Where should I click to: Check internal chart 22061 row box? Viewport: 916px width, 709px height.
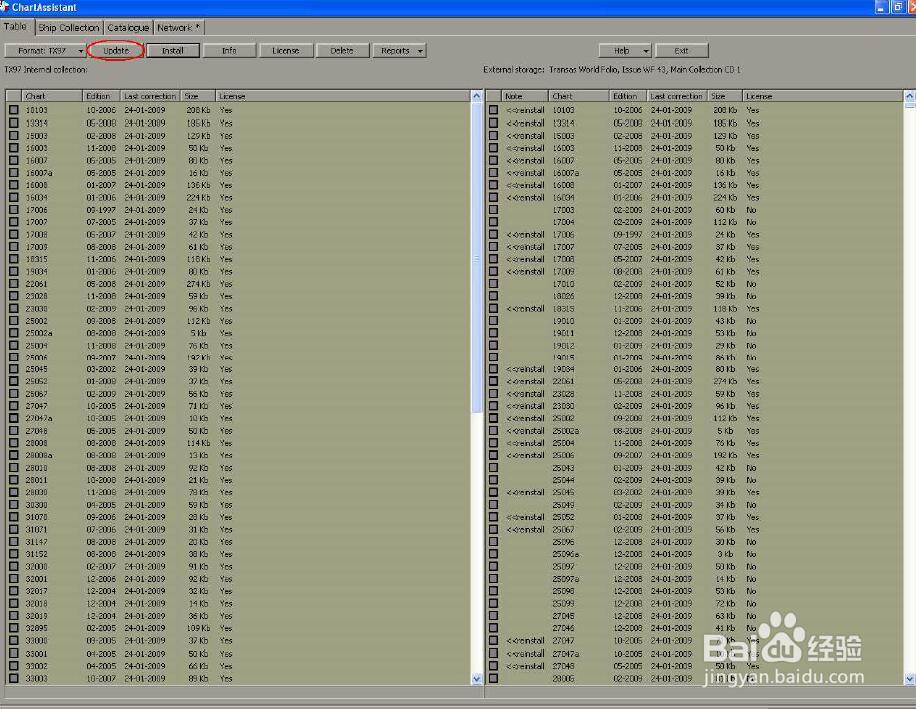(x=13, y=283)
